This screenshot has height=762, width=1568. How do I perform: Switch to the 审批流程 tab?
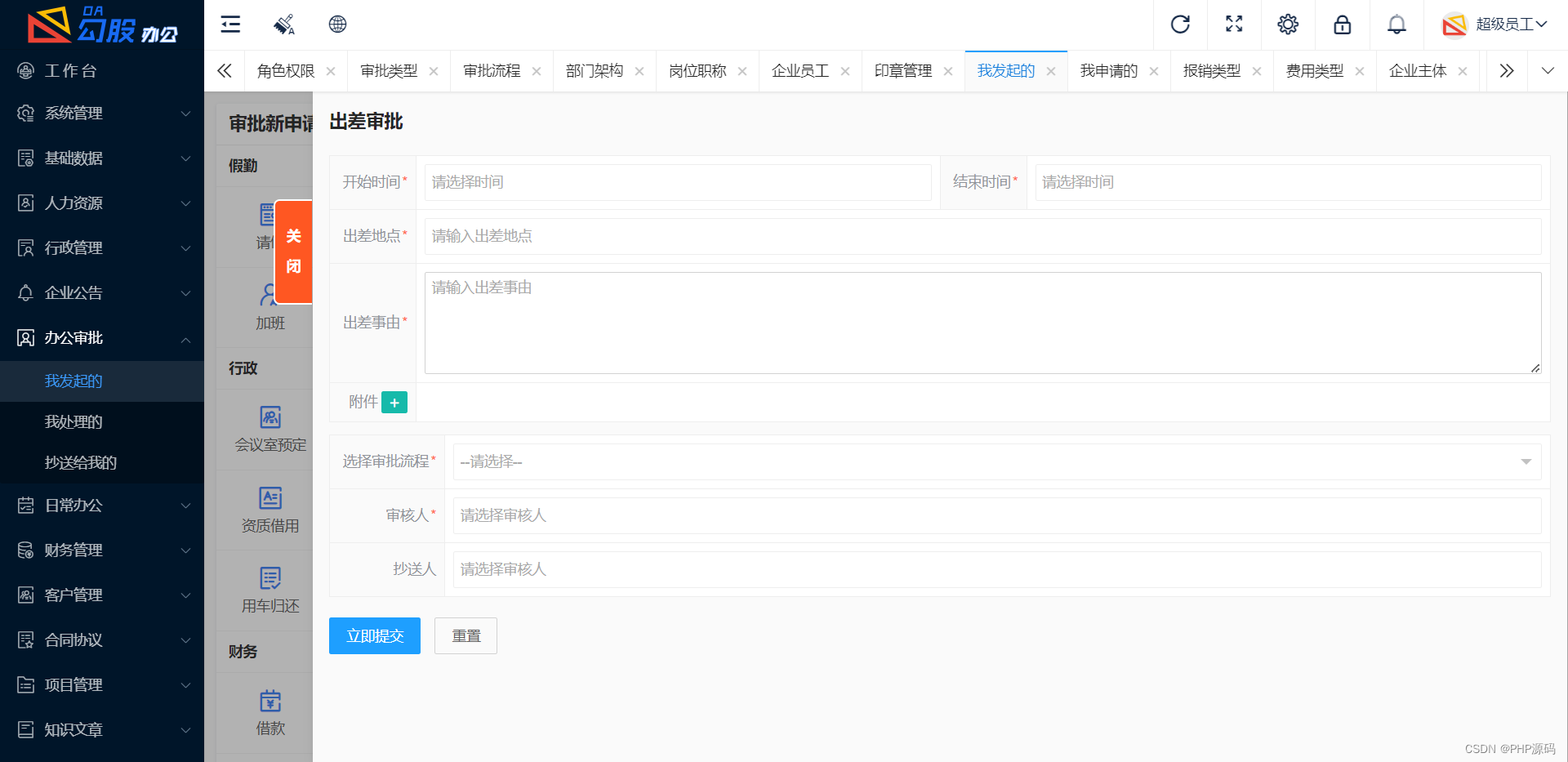point(492,71)
